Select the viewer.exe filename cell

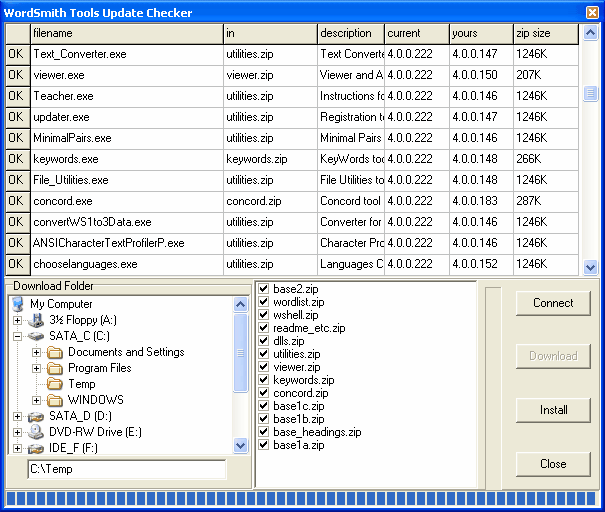tap(127, 75)
